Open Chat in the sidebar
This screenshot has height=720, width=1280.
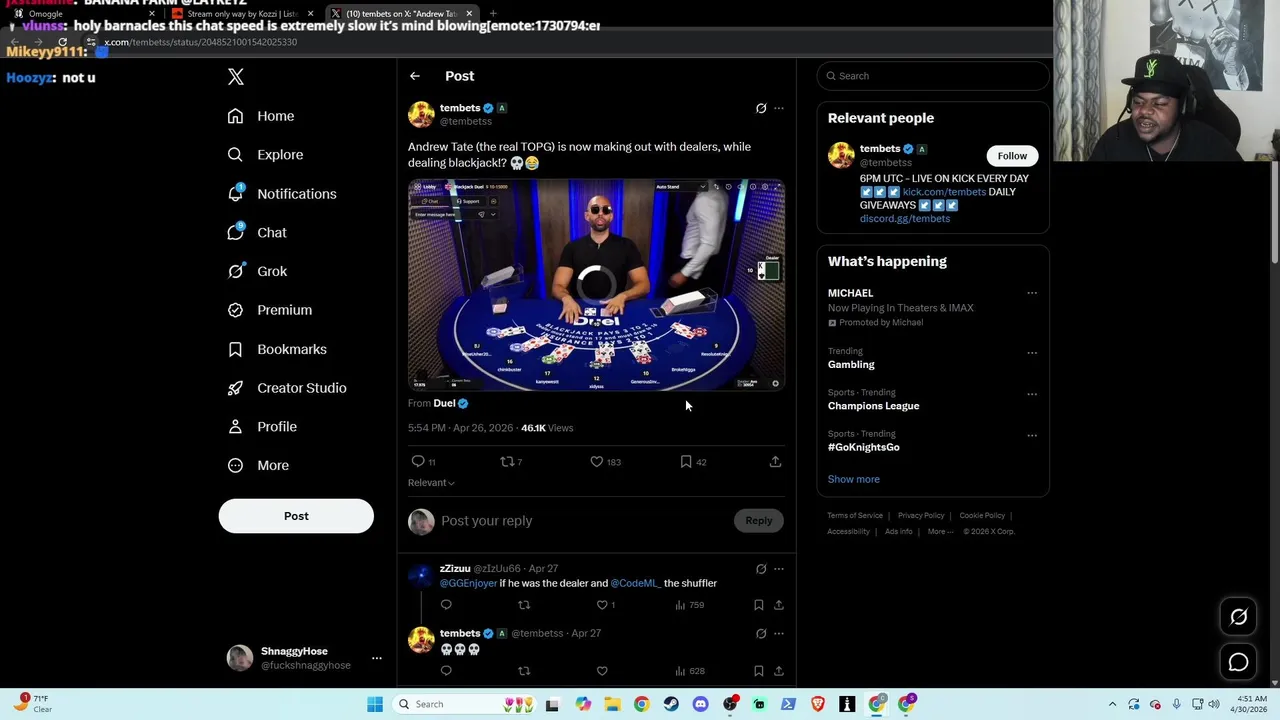click(257, 232)
